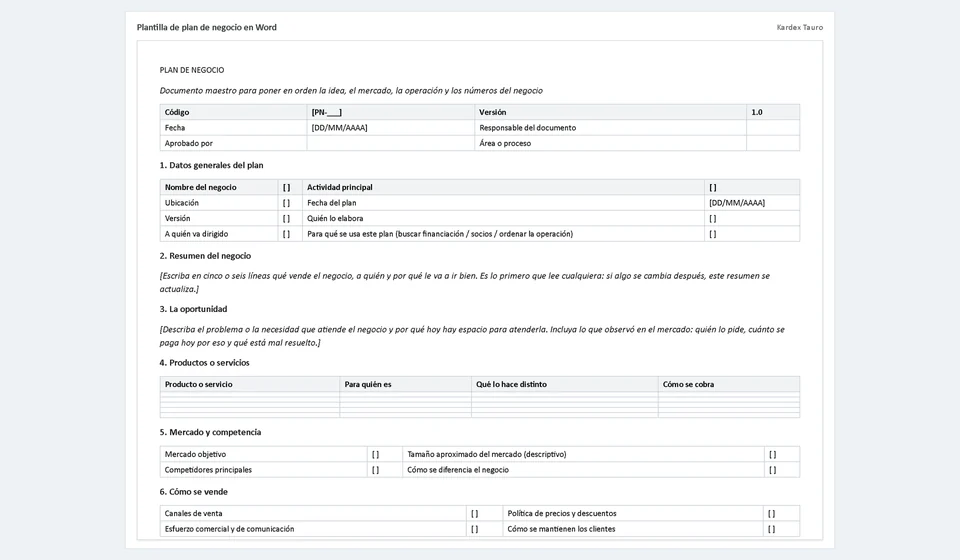Click the 'Versión' header cell in top table
The height and width of the screenshot is (560, 960).
[610, 112]
